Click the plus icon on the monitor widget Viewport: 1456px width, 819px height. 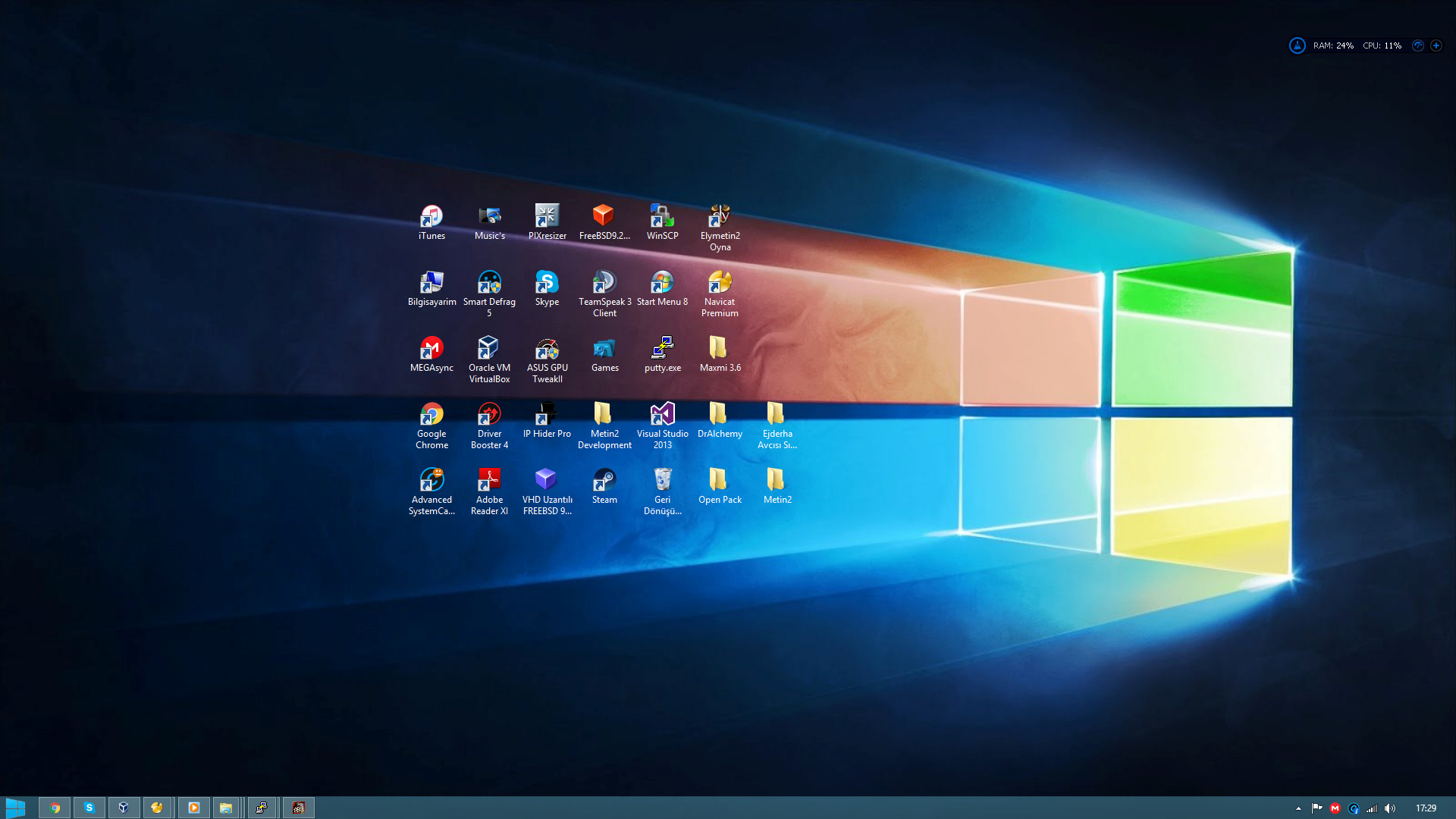pos(1436,45)
